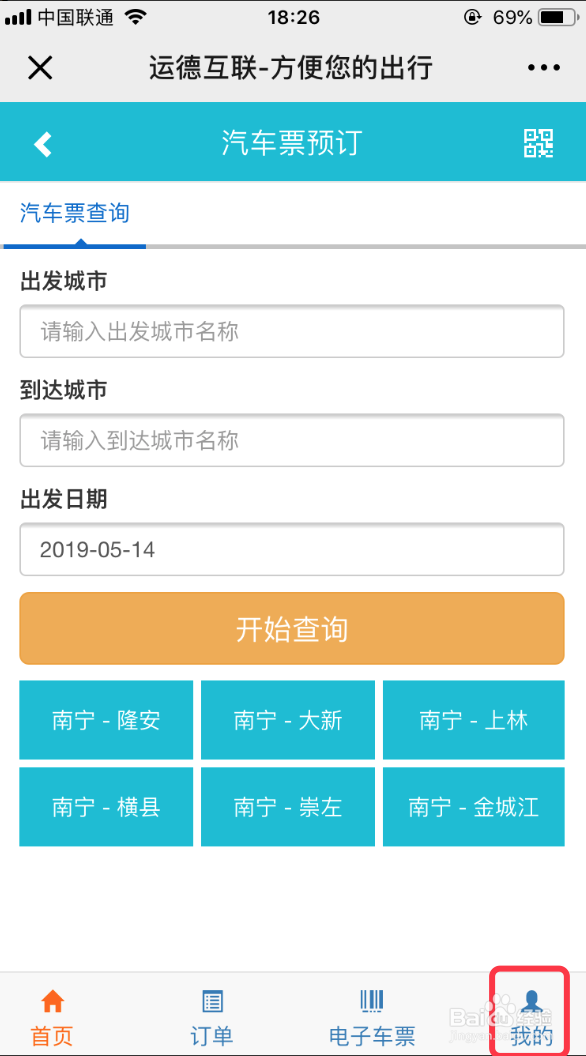
Task: Choose the 南宁 - 崇左 route
Action: click(x=289, y=807)
